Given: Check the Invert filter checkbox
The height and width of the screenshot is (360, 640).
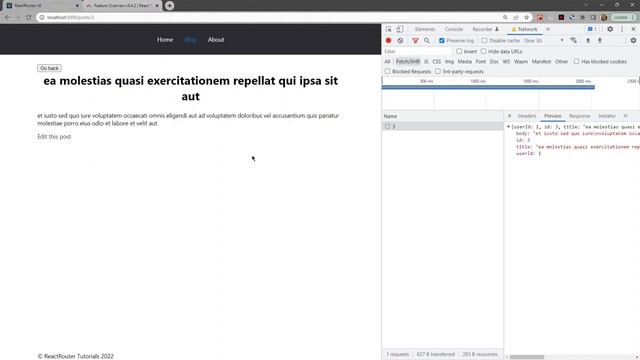Looking at the screenshot, I should tap(459, 51).
